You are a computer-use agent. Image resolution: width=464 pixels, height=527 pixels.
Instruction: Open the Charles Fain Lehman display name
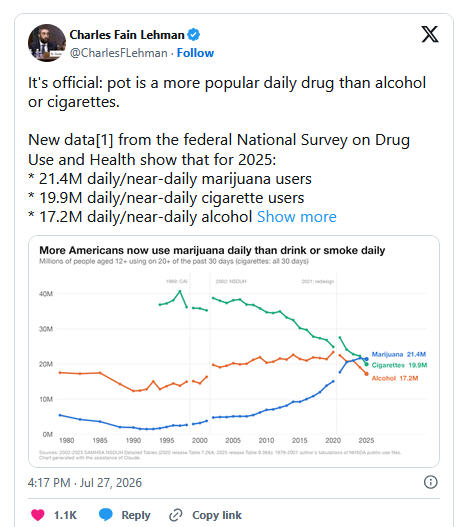pos(127,35)
